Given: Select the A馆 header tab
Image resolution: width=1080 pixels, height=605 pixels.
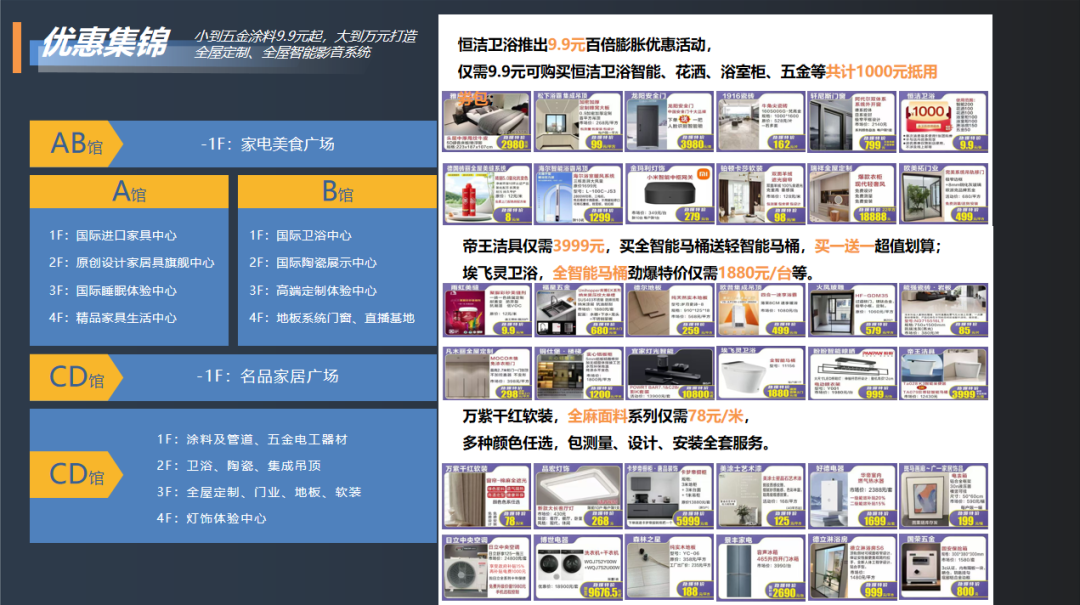Looking at the screenshot, I should click(x=129, y=192).
